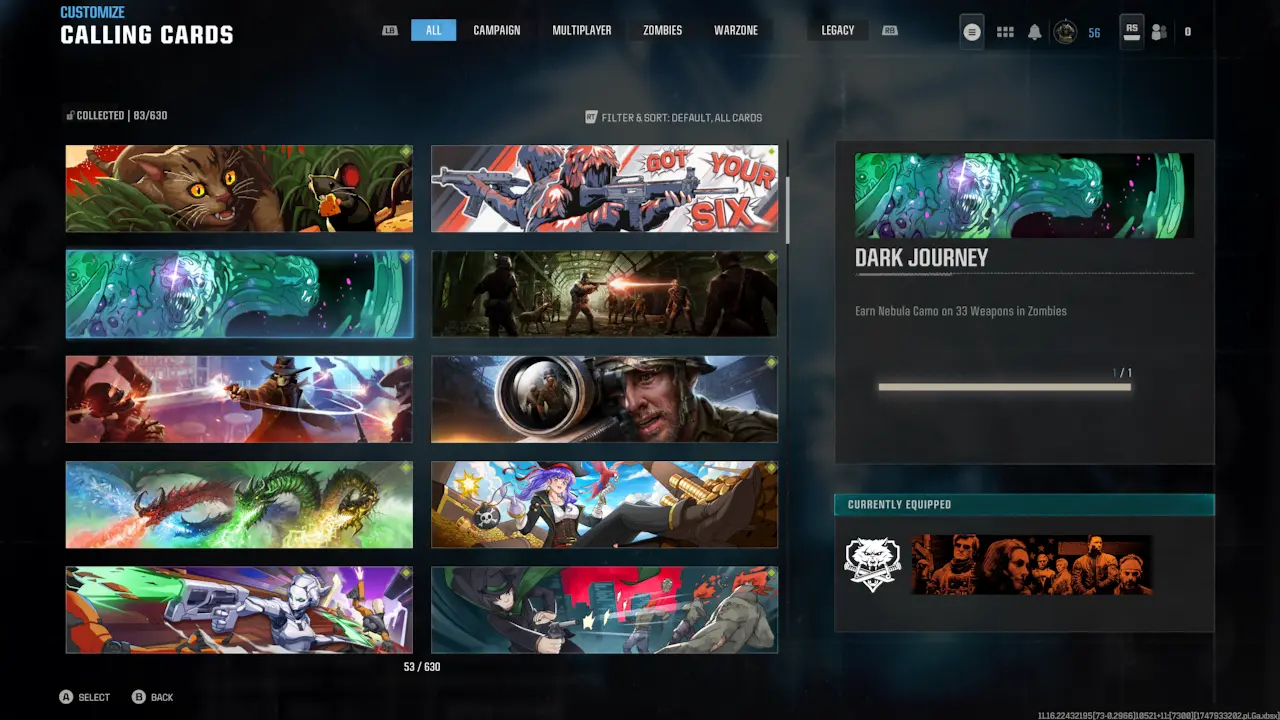Click the key icon beside FILTER & SORT

pos(591,117)
